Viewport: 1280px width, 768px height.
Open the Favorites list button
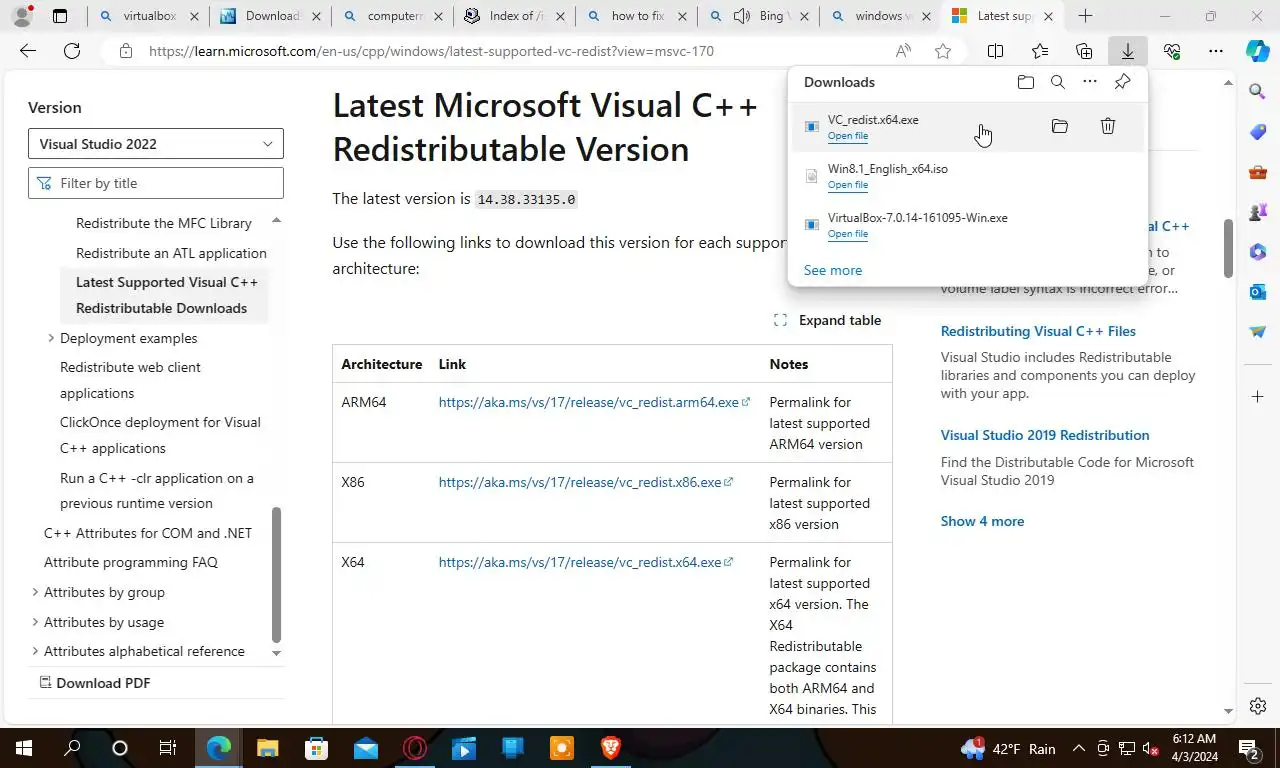1040,51
